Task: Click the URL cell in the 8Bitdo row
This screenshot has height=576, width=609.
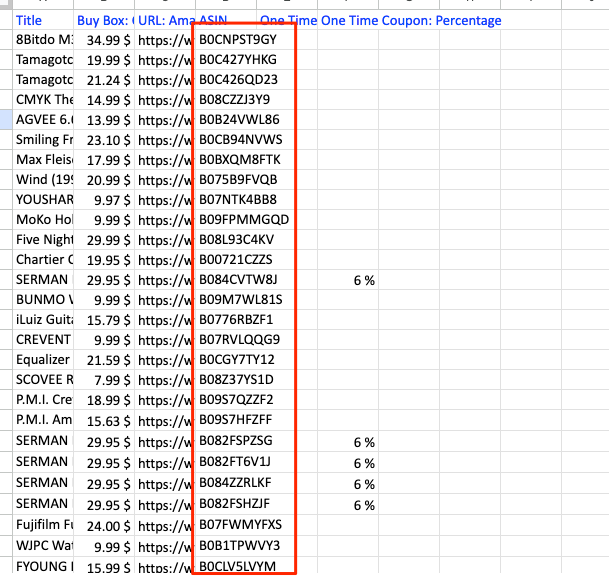Action: tap(165, 40)
